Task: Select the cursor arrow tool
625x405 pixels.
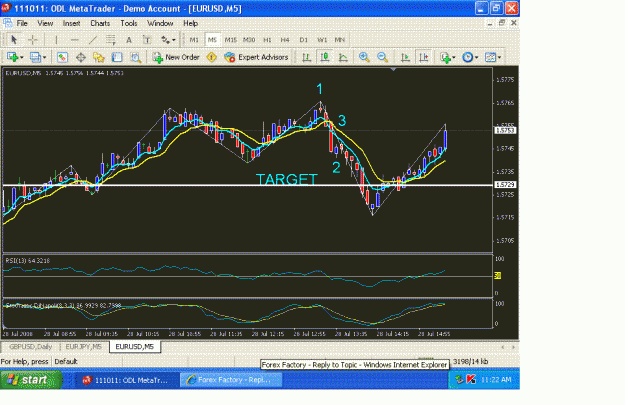Action: pyautogui.click(x=14, y=39)
